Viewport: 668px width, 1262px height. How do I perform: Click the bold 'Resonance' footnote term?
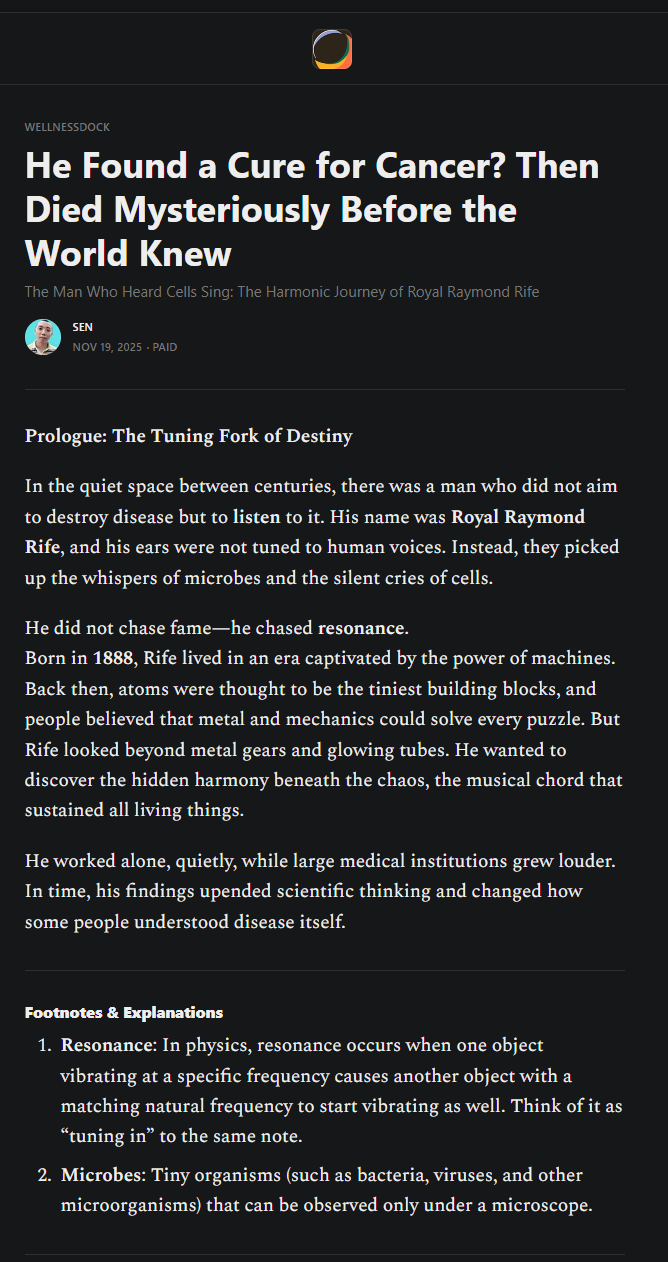[108, 1045]
